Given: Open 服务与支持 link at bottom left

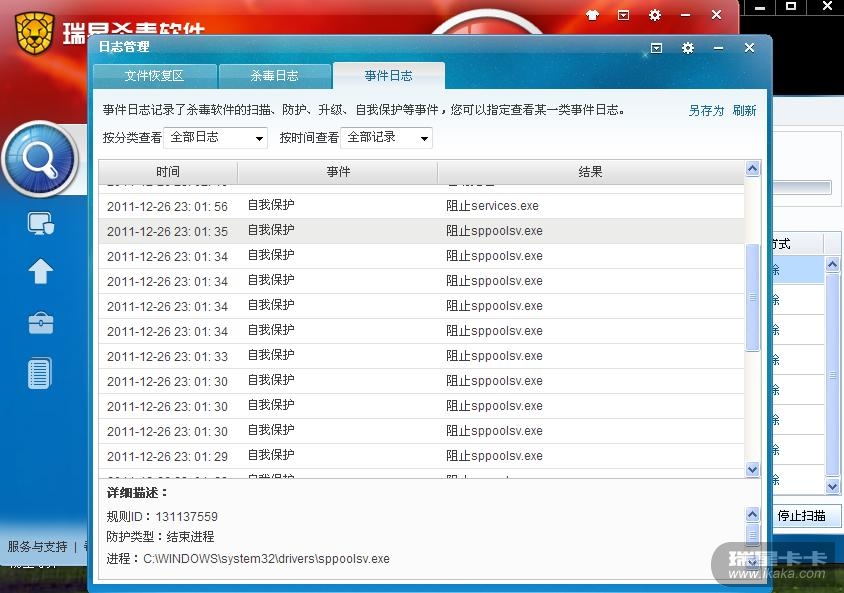Looking at the screenshot, I should 38,547.
